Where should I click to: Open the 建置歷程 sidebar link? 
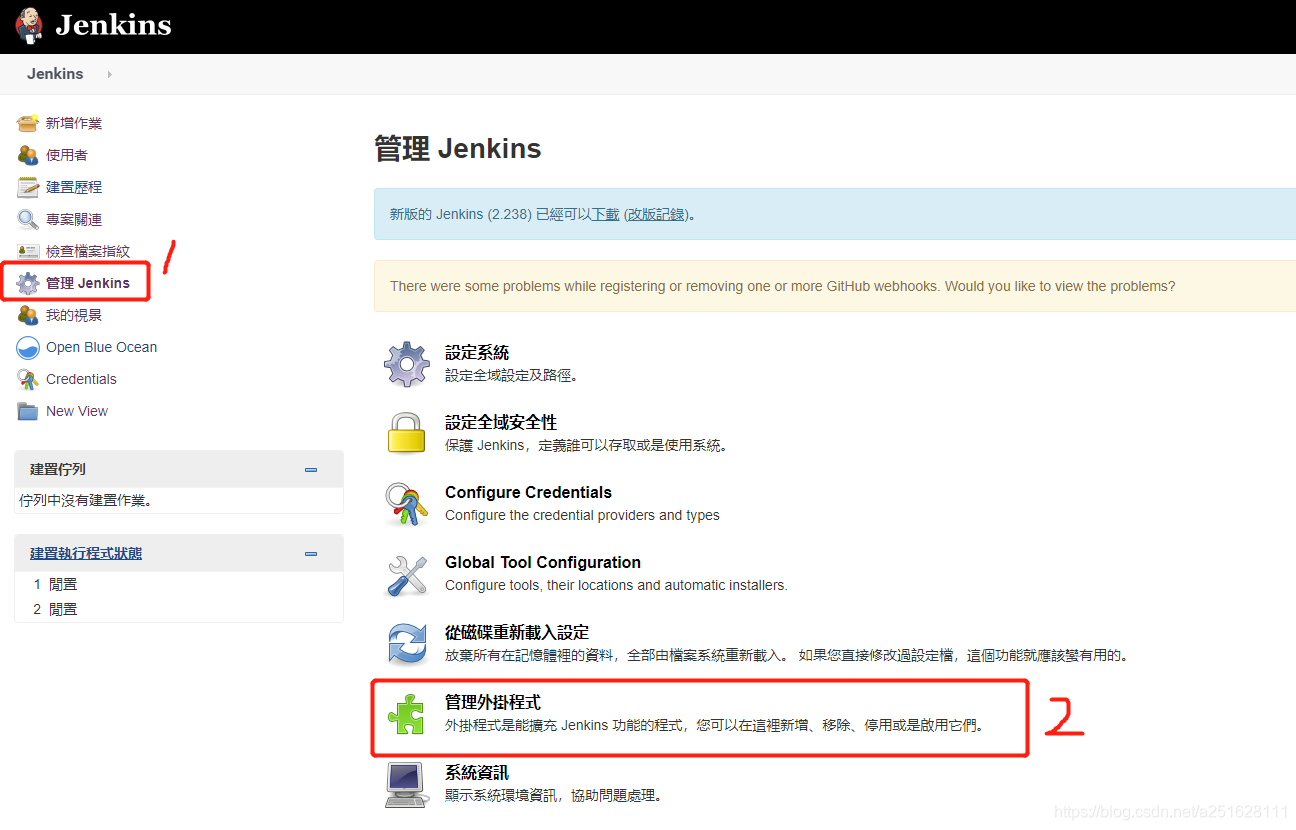point(74,187)
